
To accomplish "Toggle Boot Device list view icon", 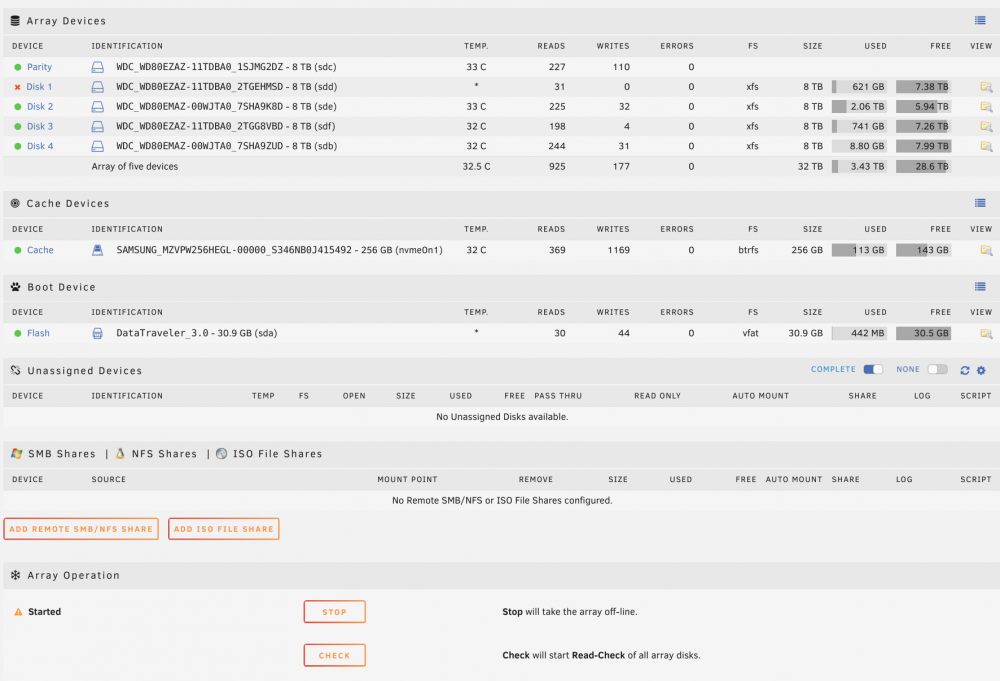I will [980, 286].
